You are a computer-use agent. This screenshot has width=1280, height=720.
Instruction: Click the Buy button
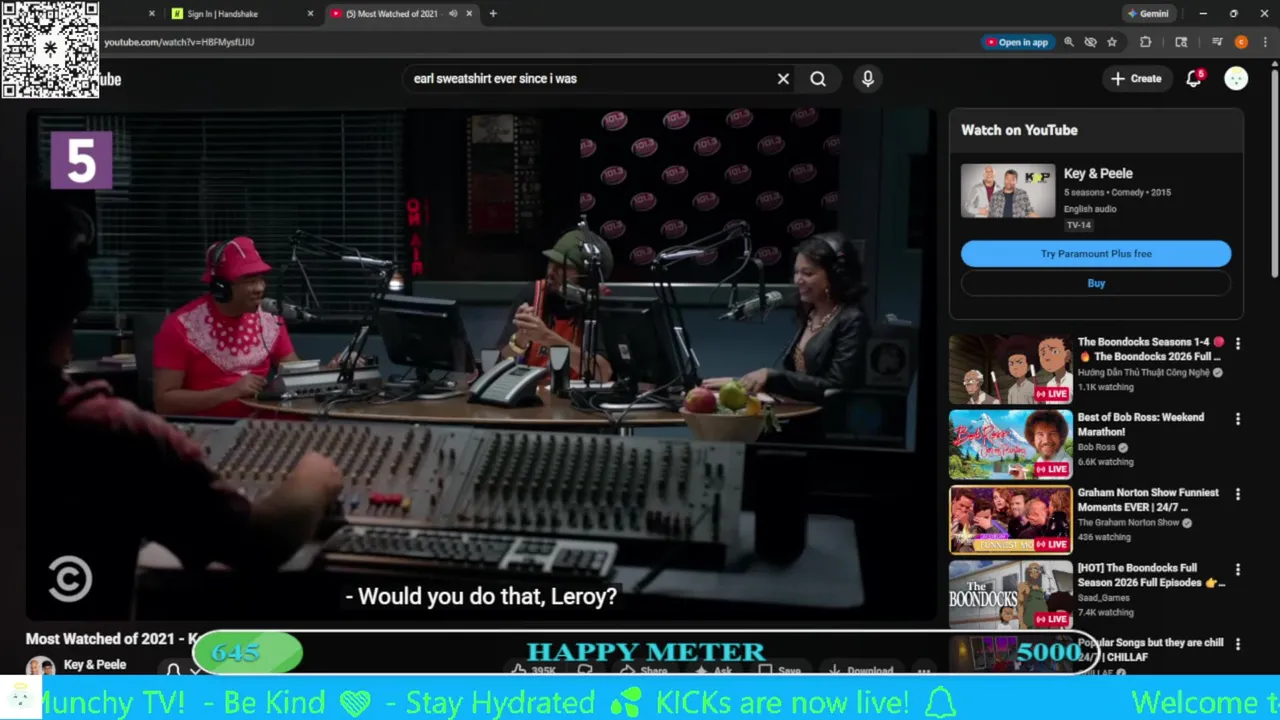[x=1096, y=283]
